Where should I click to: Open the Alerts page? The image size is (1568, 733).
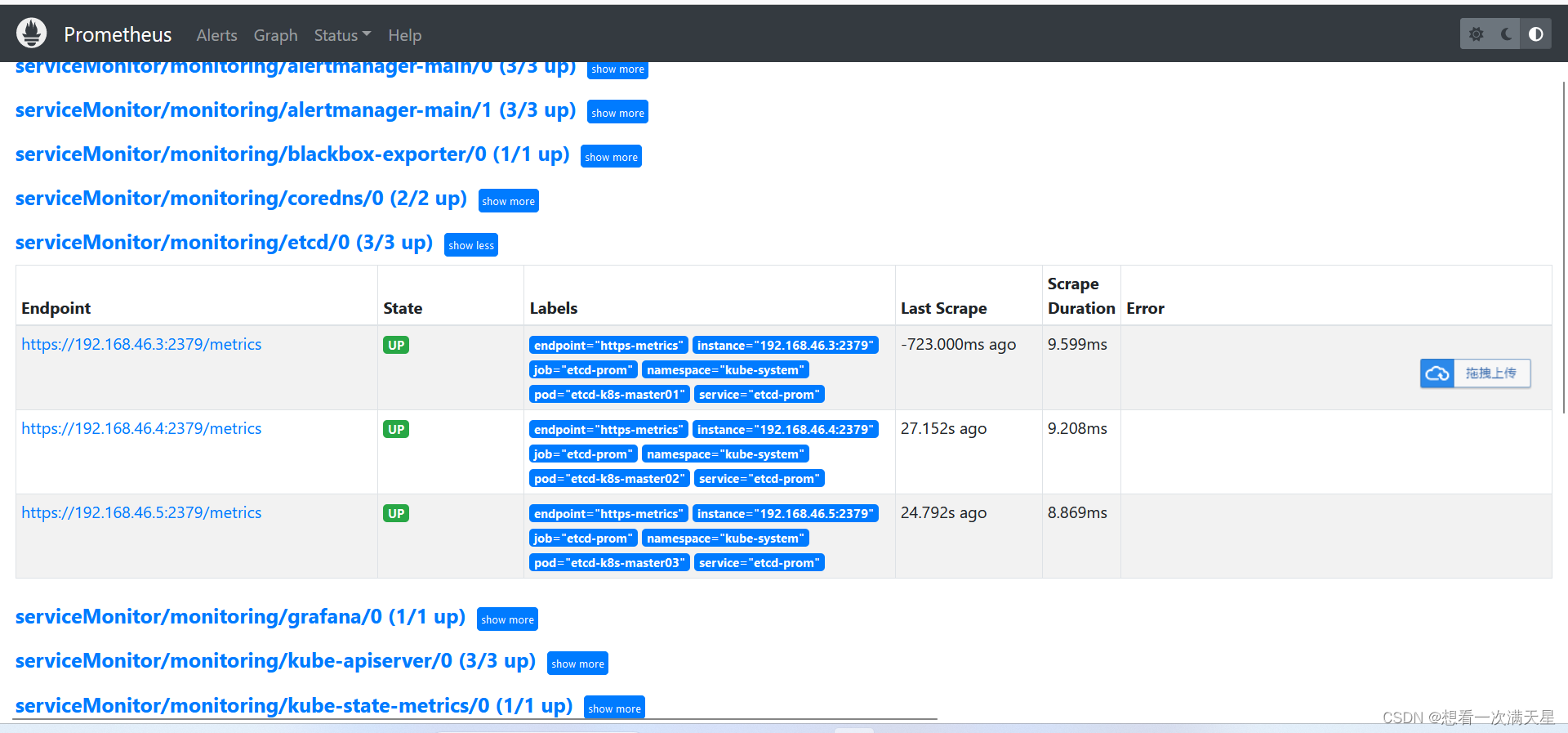(216, 35)
